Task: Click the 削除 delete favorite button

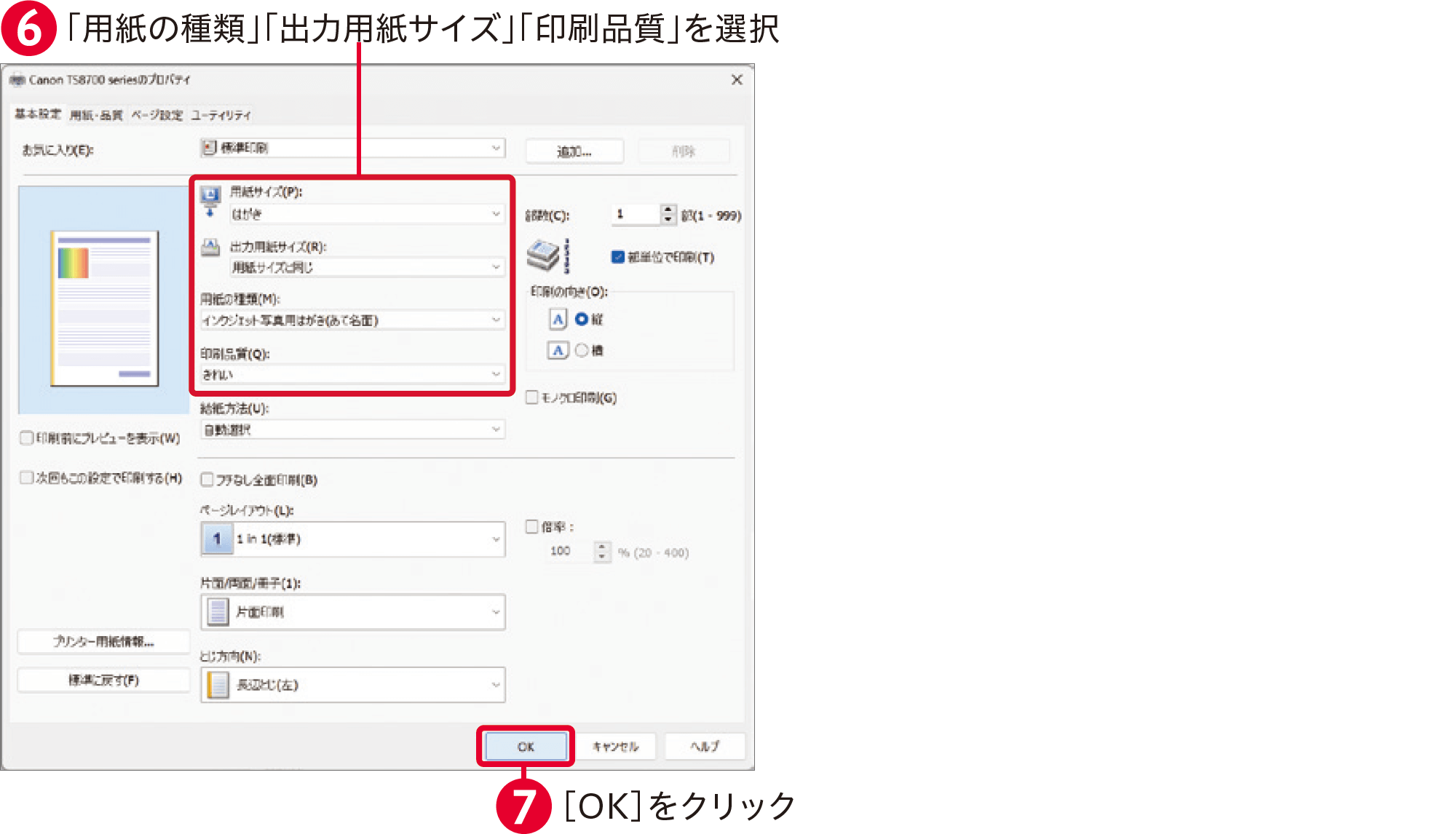Action: click(684, 151)
